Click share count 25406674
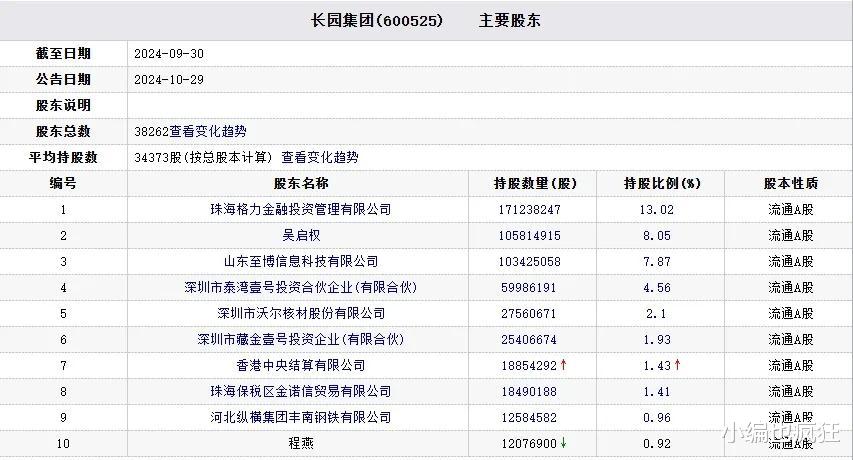This screenshot has height=460, width=853. [529, 340]
